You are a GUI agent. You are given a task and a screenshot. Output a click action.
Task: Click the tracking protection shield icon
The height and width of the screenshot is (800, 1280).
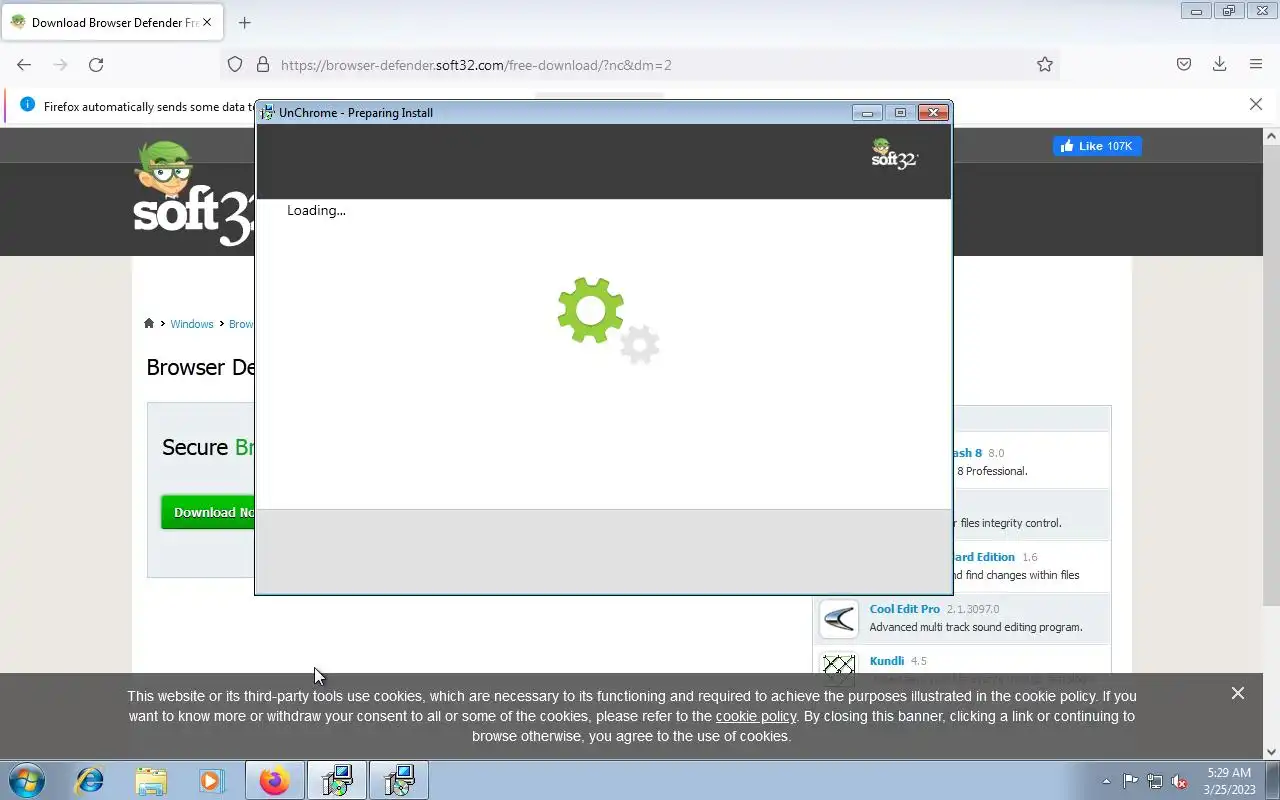click(x=235, y=64)
